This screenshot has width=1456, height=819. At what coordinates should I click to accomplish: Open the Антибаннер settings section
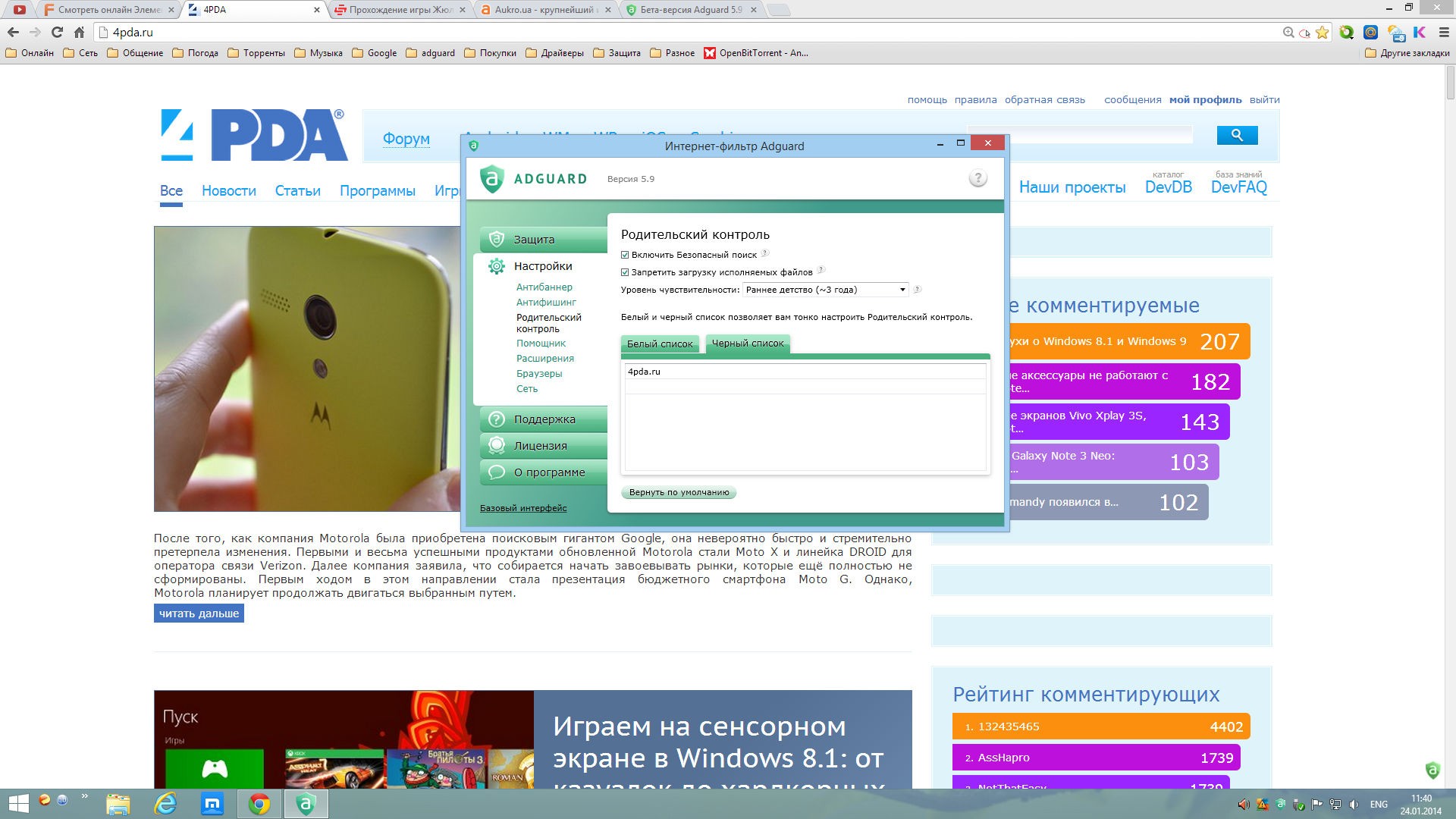tap(544, 287)
